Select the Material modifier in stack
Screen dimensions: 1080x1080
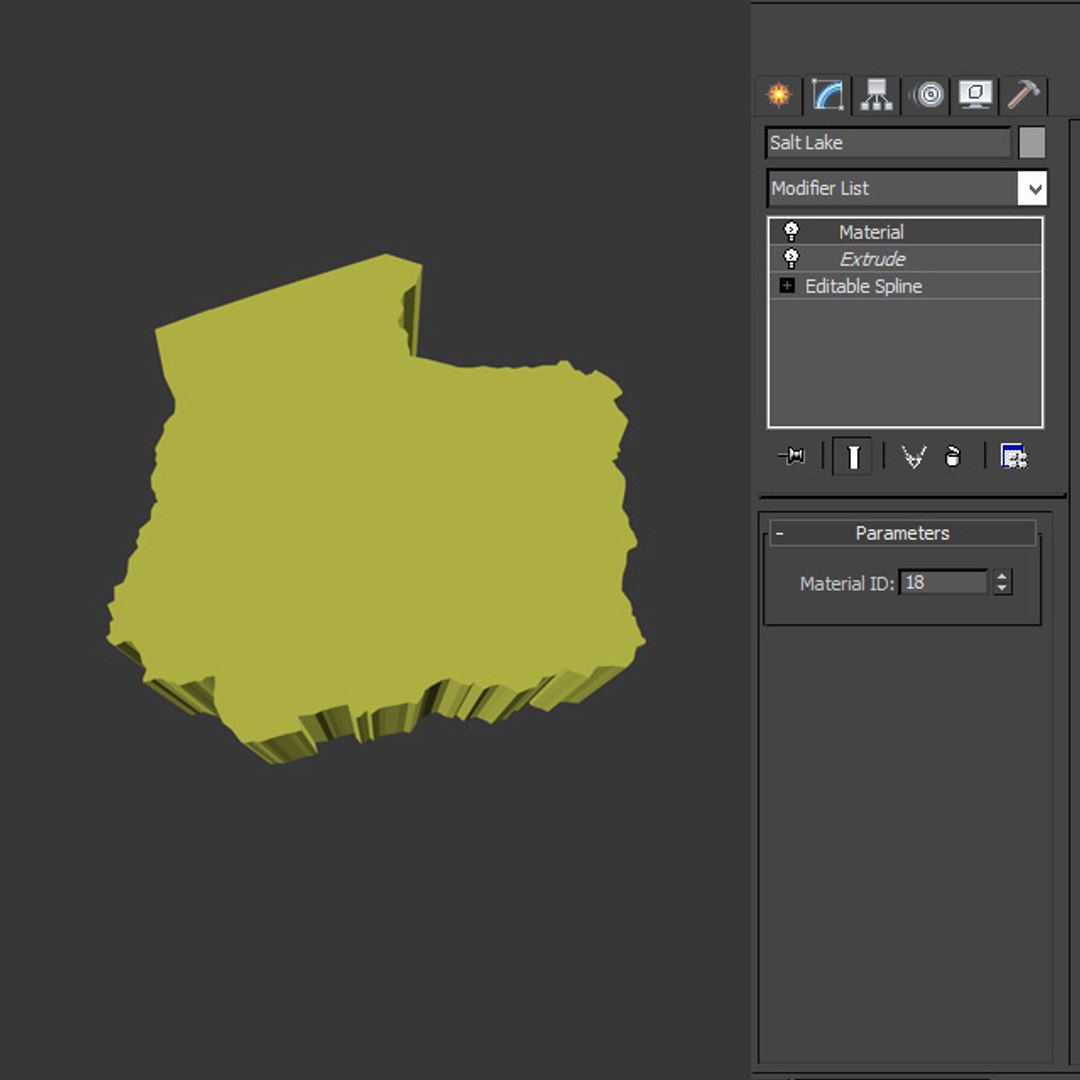point(905,231)
